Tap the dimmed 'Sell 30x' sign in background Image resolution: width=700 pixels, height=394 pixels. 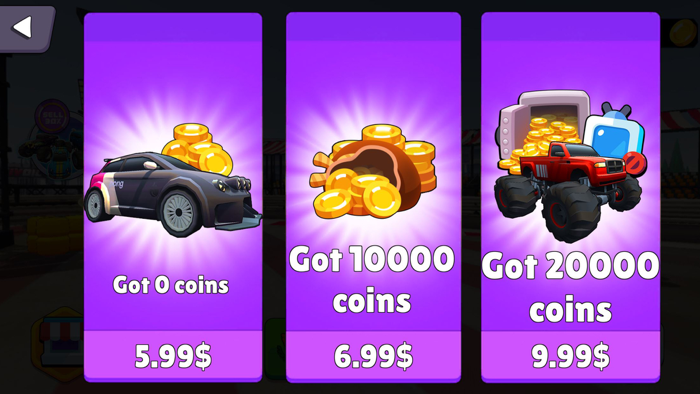coord(52,116)
